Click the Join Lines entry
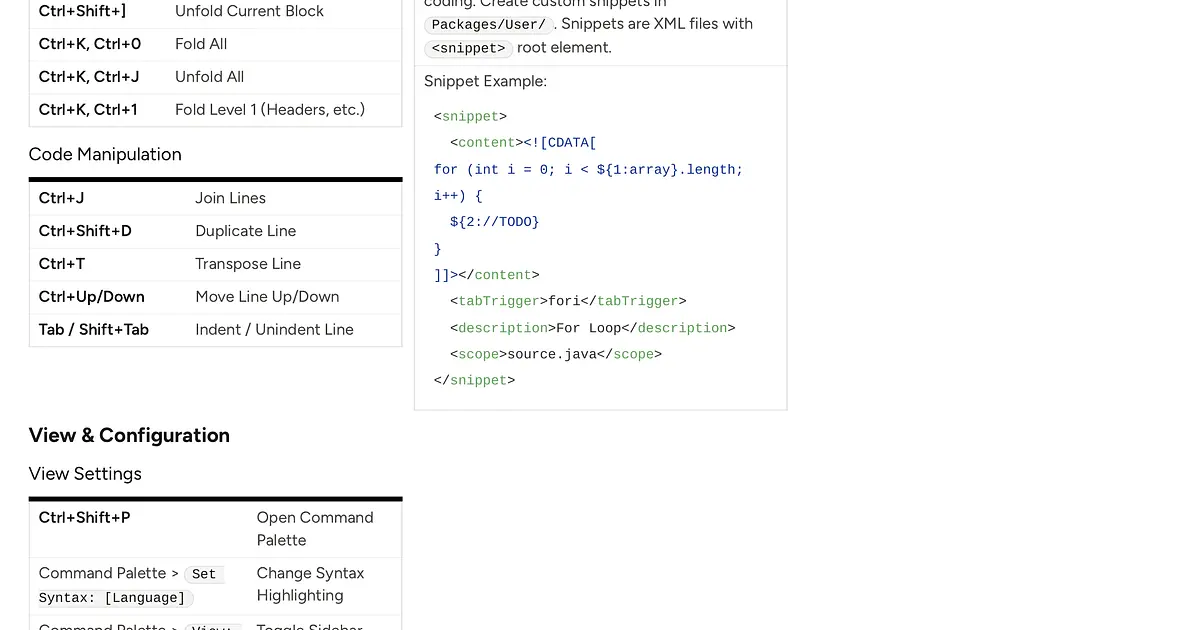The image size is (1200, 630). 215,198
